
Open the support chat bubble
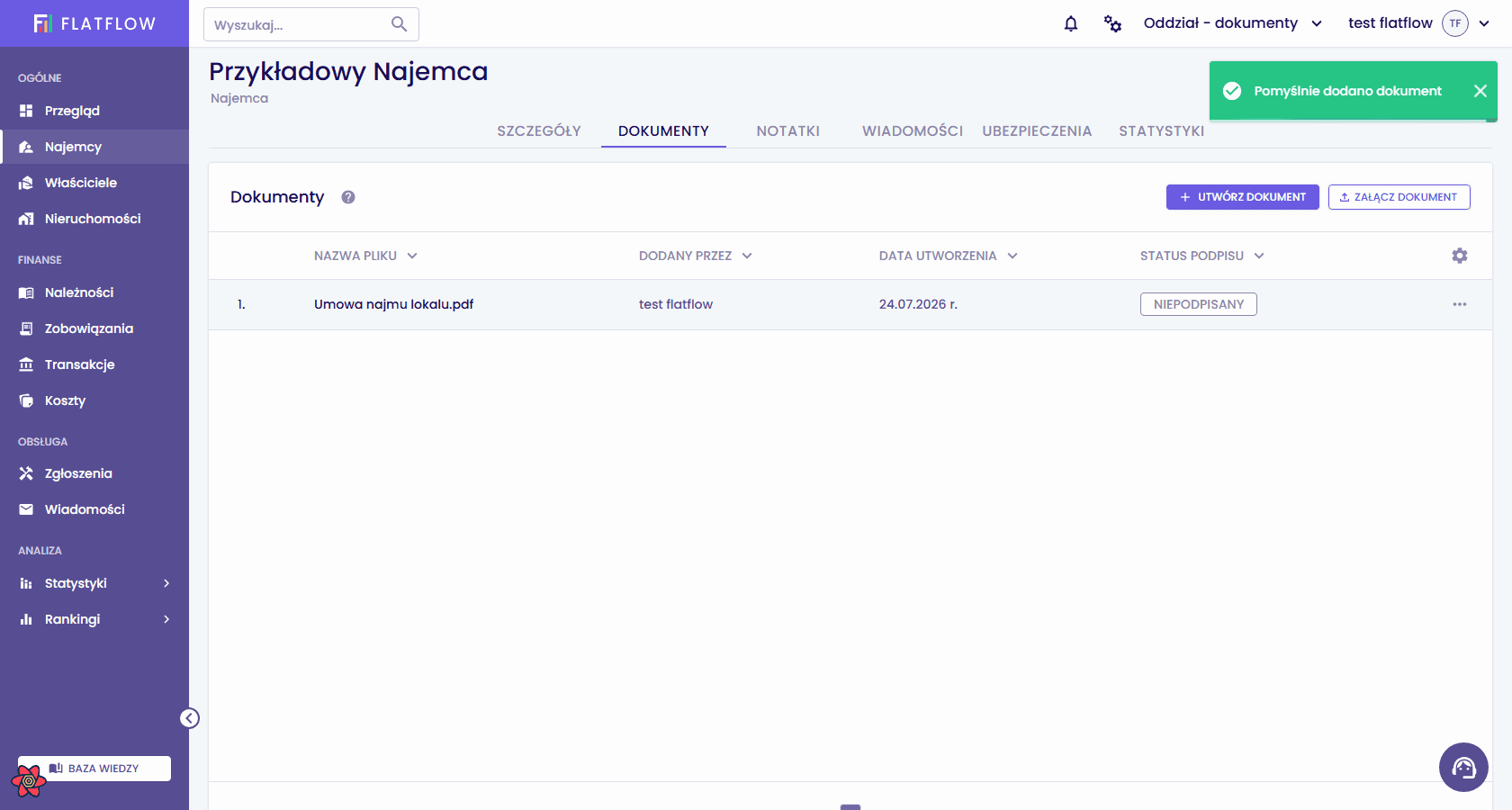[x=1463, y=767]
